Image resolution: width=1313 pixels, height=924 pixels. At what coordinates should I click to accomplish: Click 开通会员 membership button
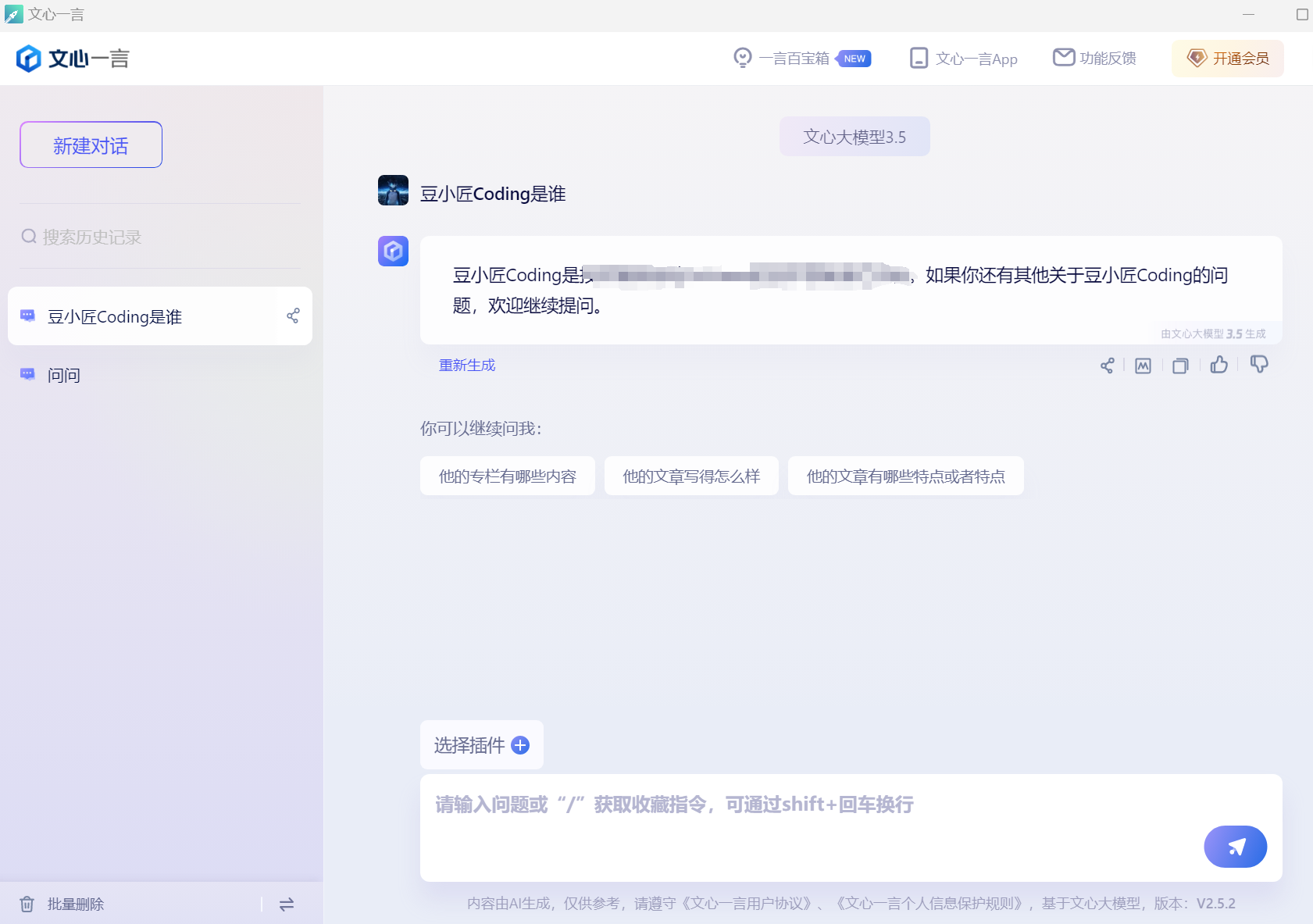[1227, 59]
